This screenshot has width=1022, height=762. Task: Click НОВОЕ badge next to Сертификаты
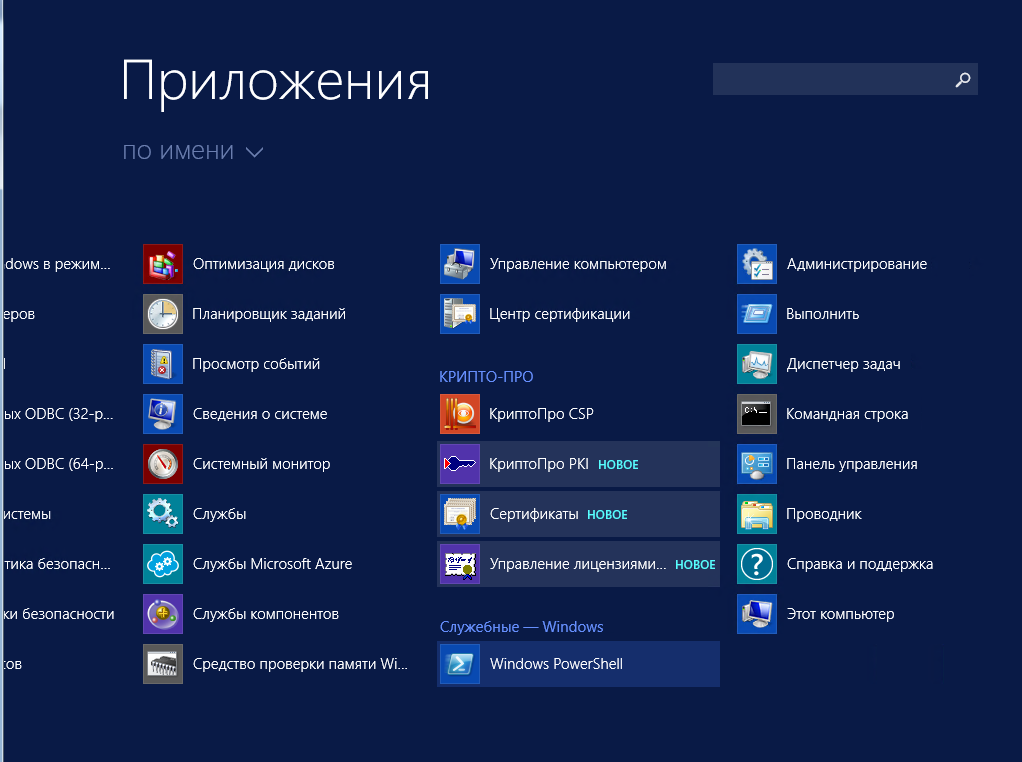(607, 515)
